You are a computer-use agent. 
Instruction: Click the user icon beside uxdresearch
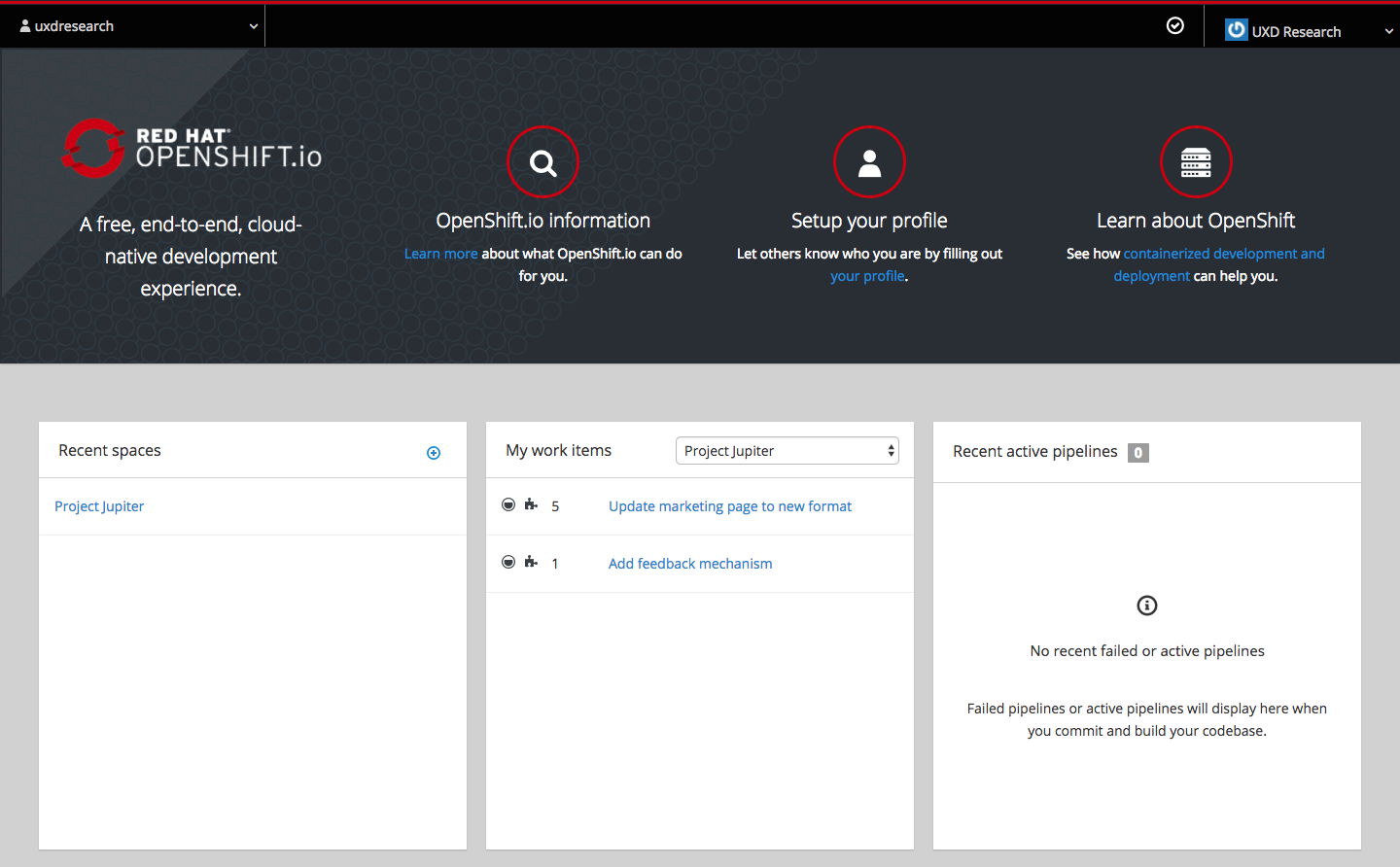tap(25, 26)
